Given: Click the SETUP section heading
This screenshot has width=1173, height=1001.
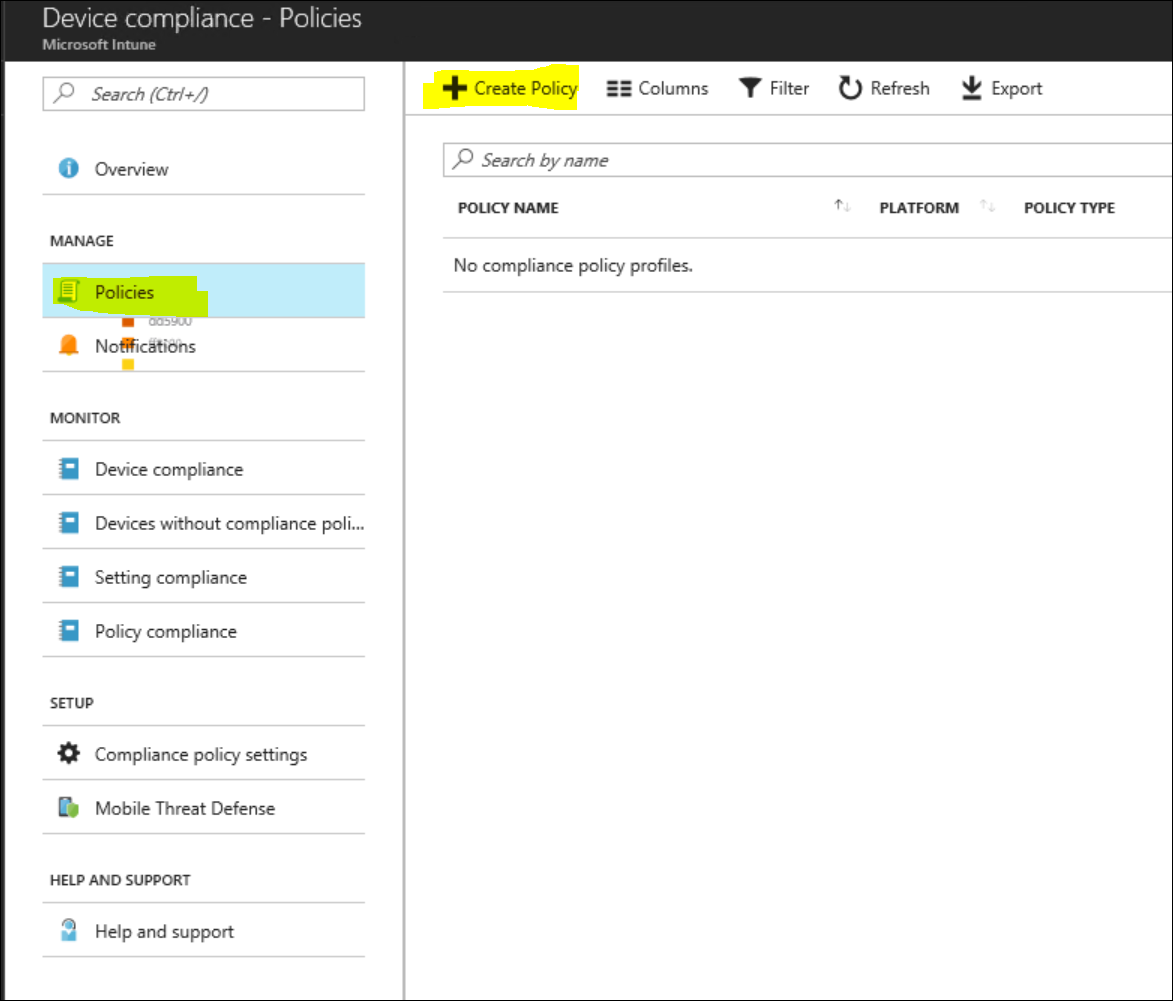Looking at the screenshot, I should [x=72, y=703].
